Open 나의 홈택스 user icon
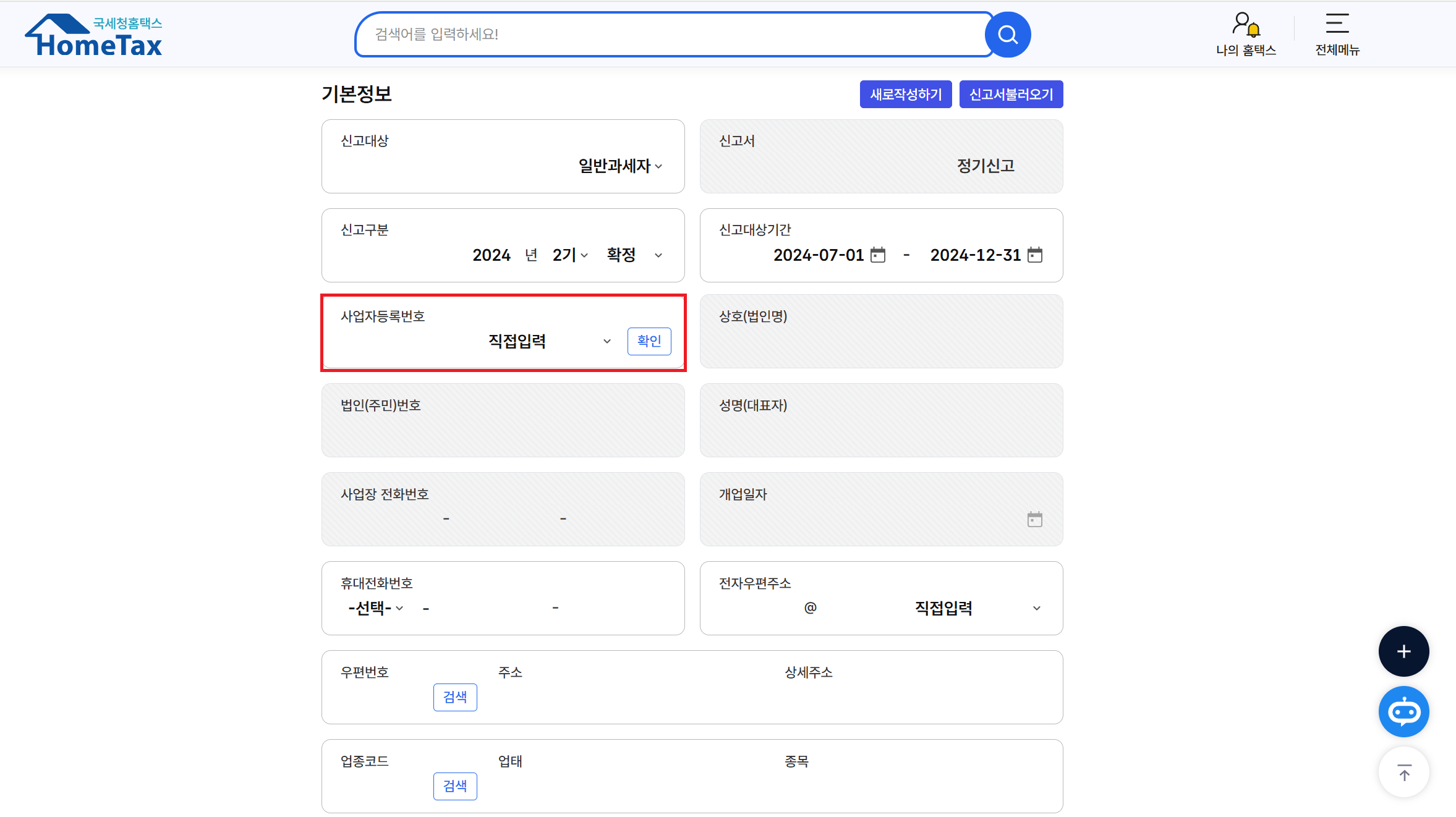Viewport: 1456px width, 817px height. [1245, 25]
